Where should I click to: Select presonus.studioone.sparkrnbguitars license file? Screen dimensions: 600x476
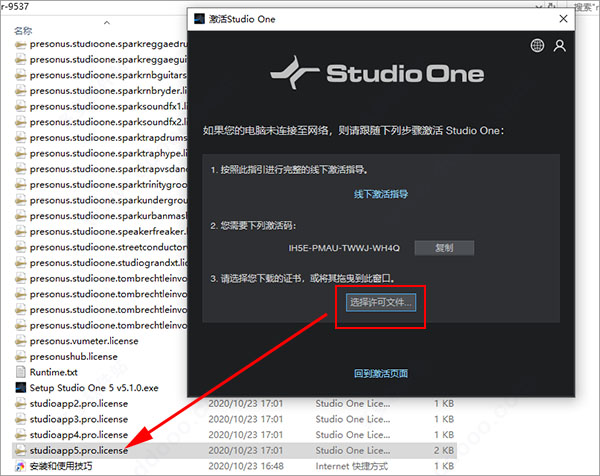tap(109, 75)
